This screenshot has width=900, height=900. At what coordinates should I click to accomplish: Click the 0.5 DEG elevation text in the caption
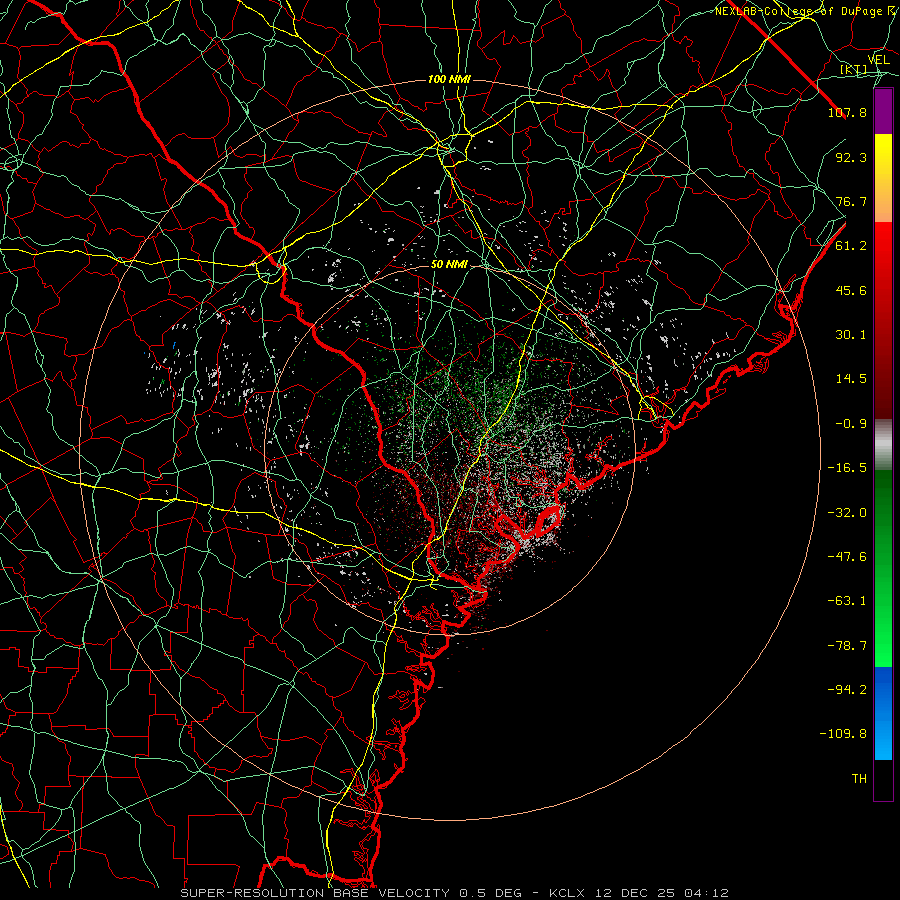pyautogui.click(x=490, y=893)
